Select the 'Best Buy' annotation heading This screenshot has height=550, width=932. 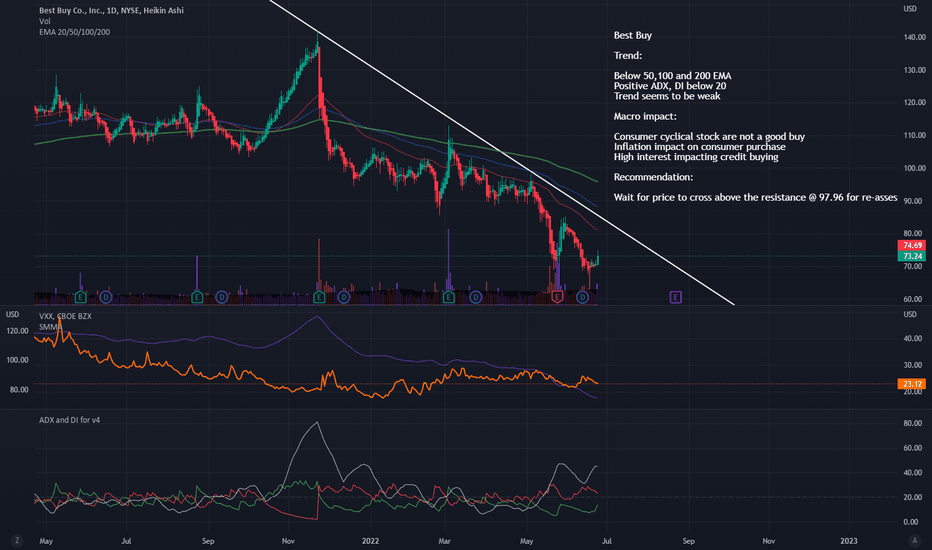[x=632, y=35]
